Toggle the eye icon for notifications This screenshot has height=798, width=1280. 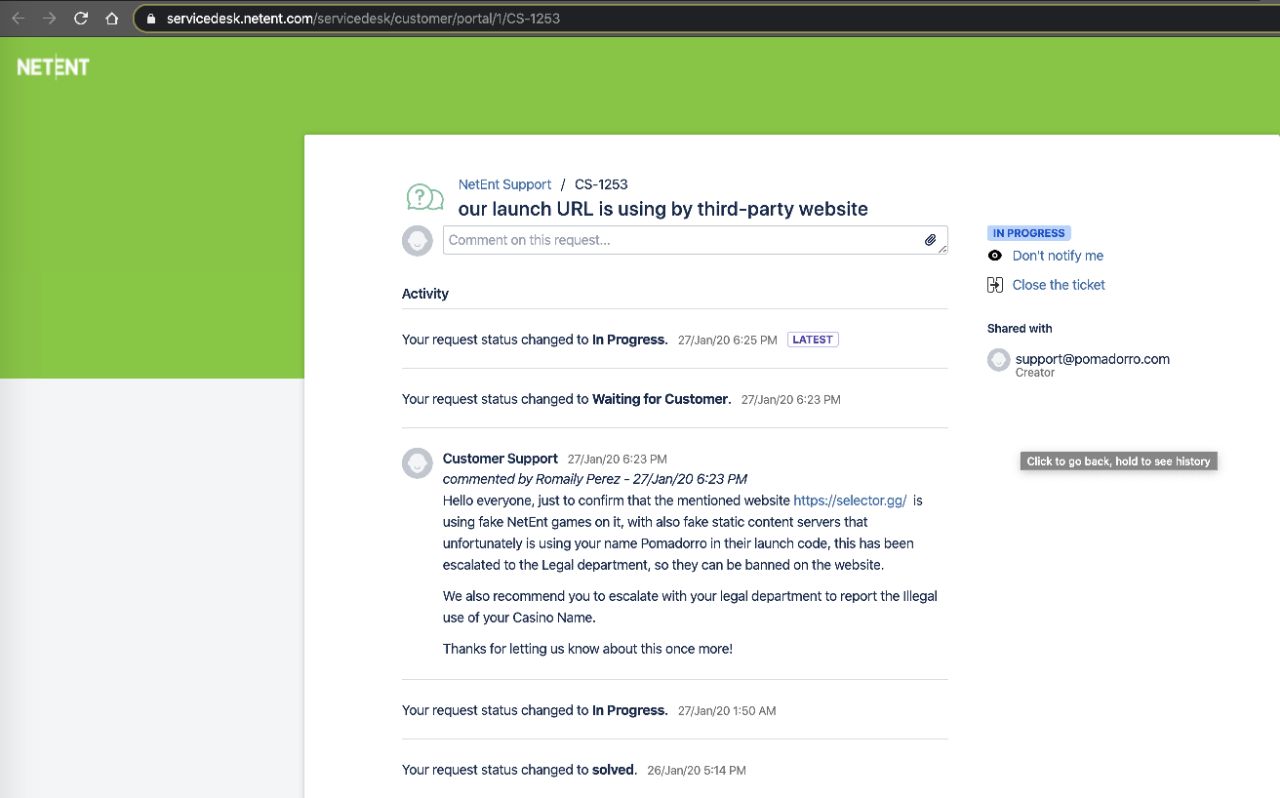(995, 256)
